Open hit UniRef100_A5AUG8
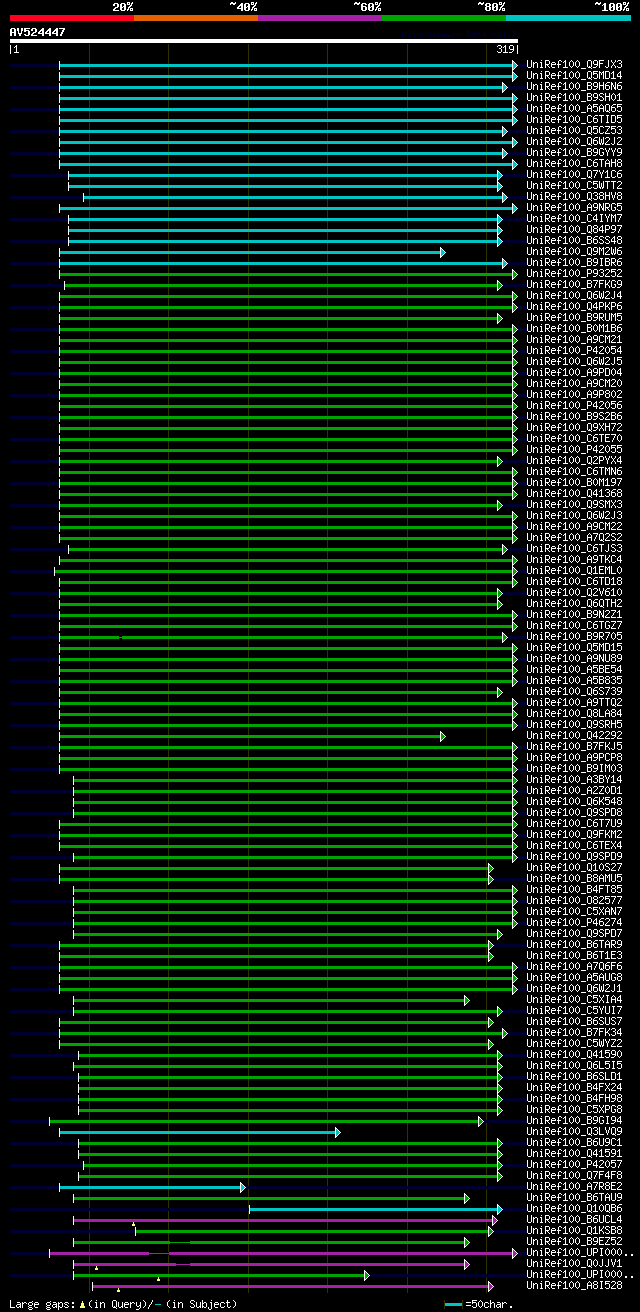This screenshot has width=640, height=1312. (575, 977)
